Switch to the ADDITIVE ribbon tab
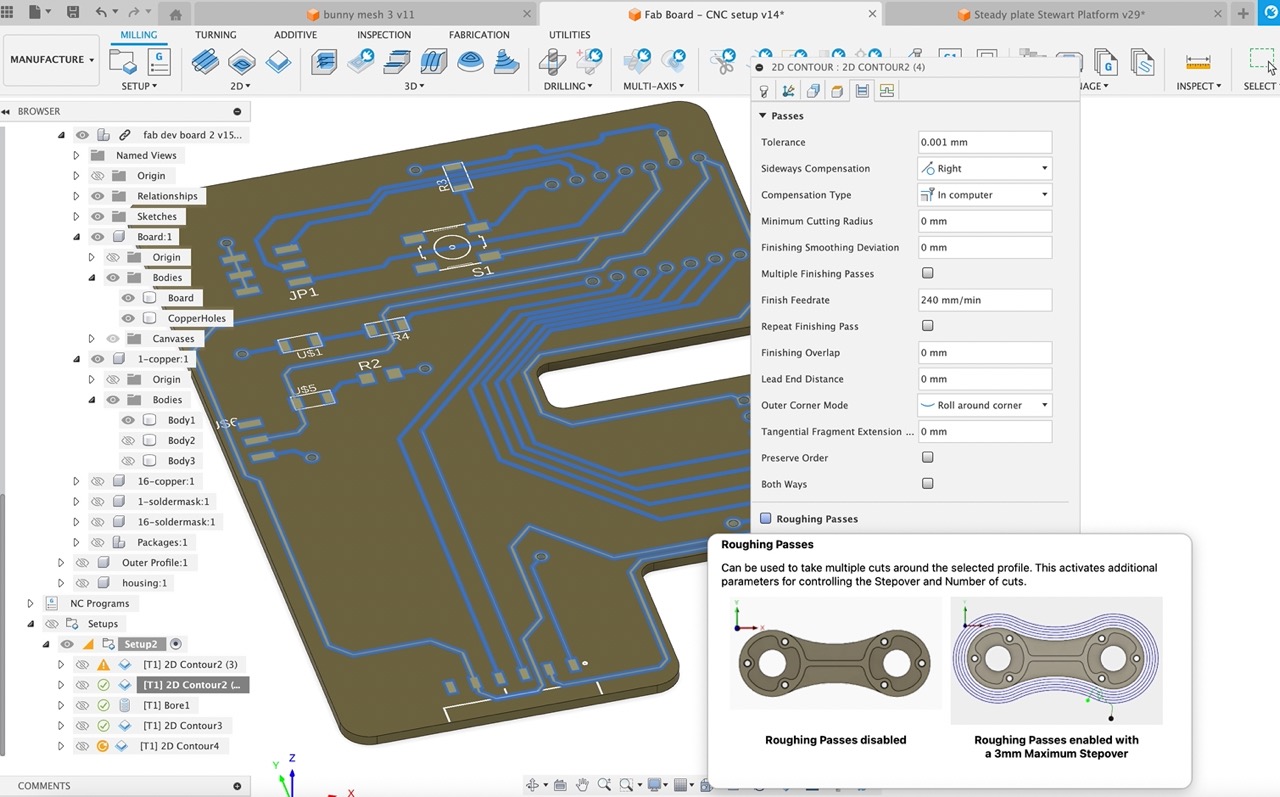1280x797 pixels. tap(295, 35)
